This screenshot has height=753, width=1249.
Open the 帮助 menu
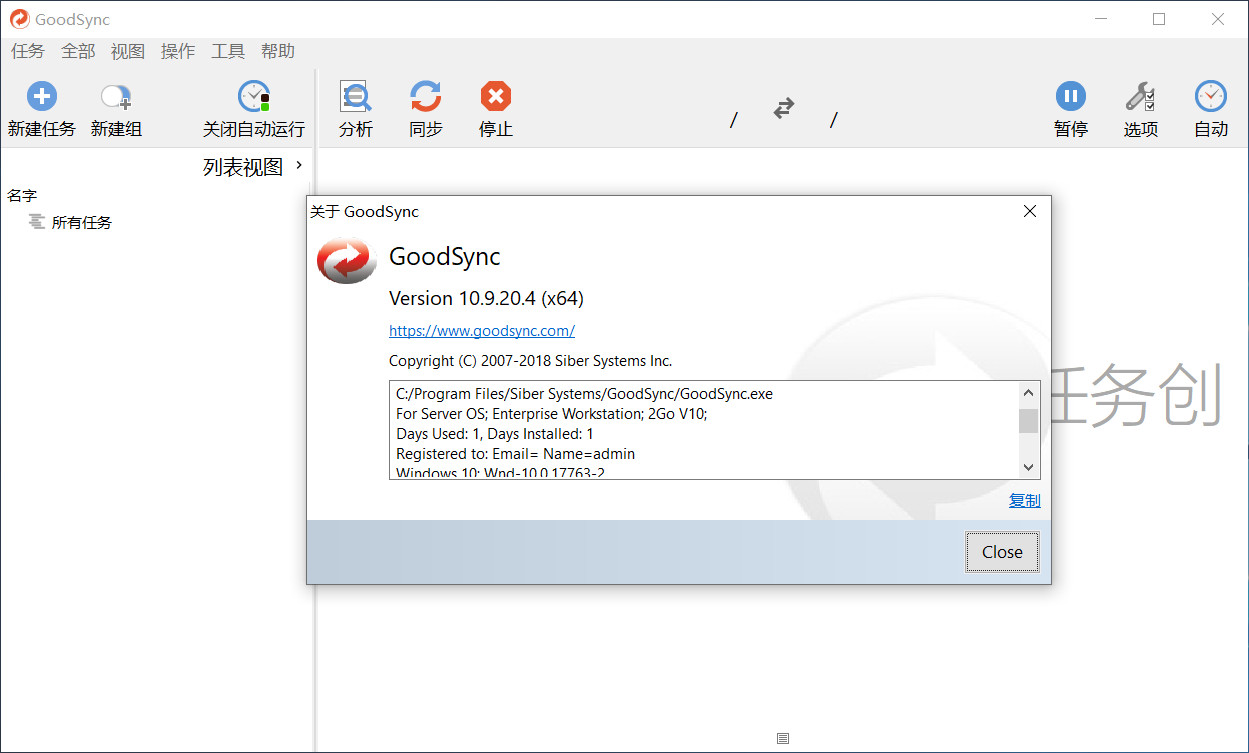pyautogui.click(x=278, y=51)
